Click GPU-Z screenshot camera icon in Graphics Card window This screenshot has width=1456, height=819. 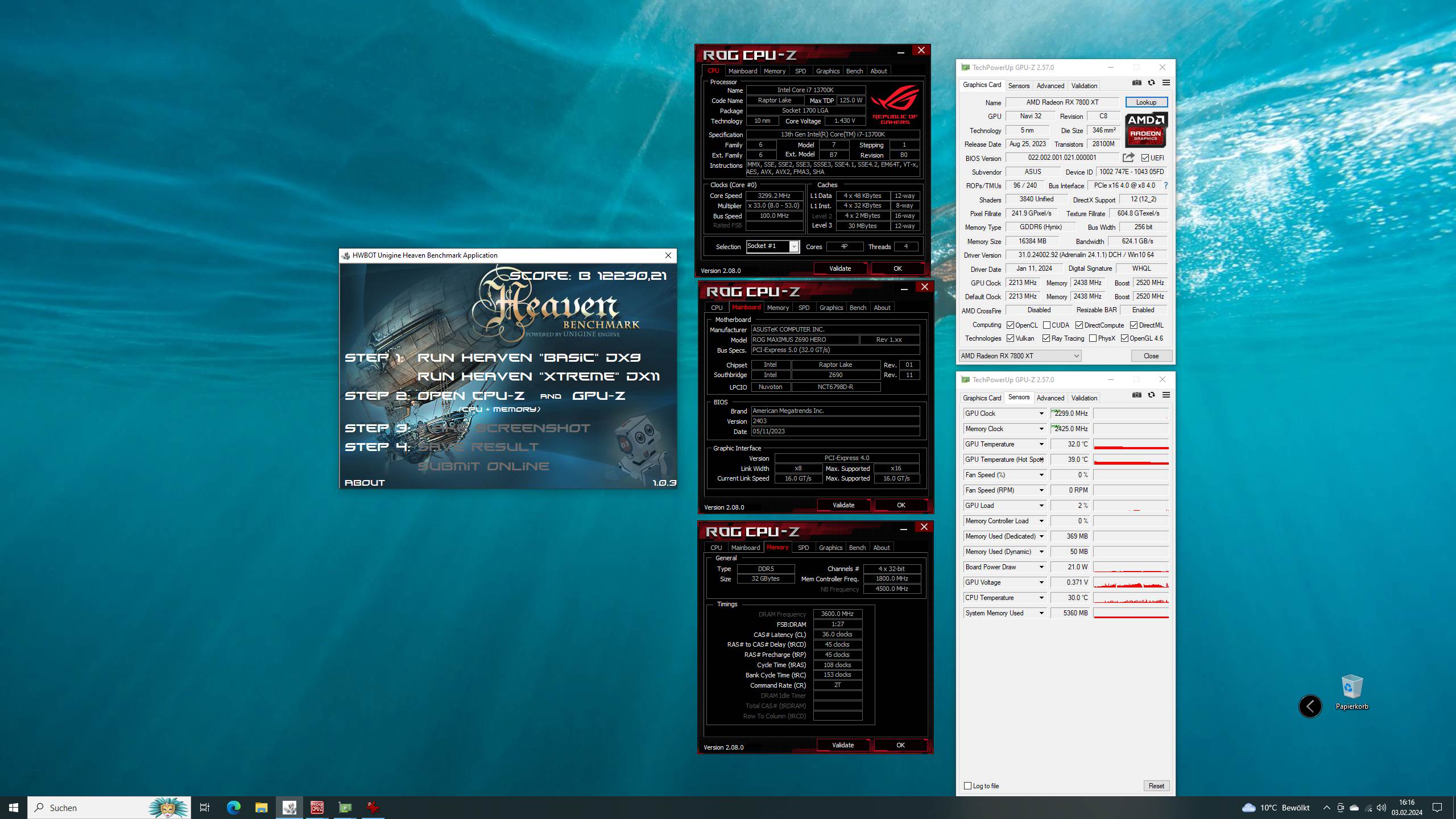1136,82
